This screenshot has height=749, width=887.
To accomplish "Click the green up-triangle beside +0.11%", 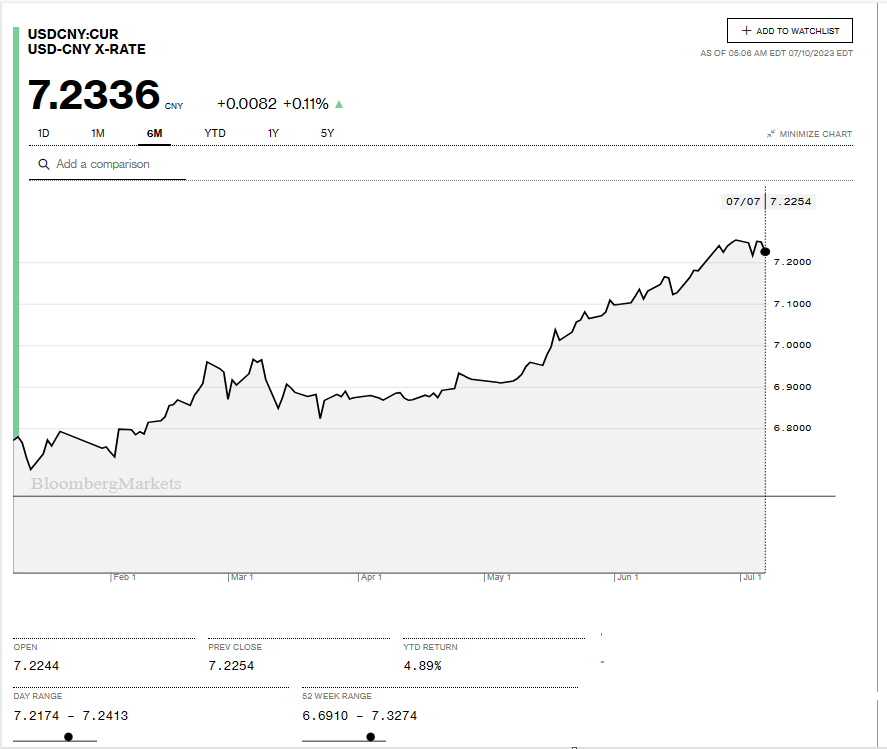I will click(x=339, y=104).
